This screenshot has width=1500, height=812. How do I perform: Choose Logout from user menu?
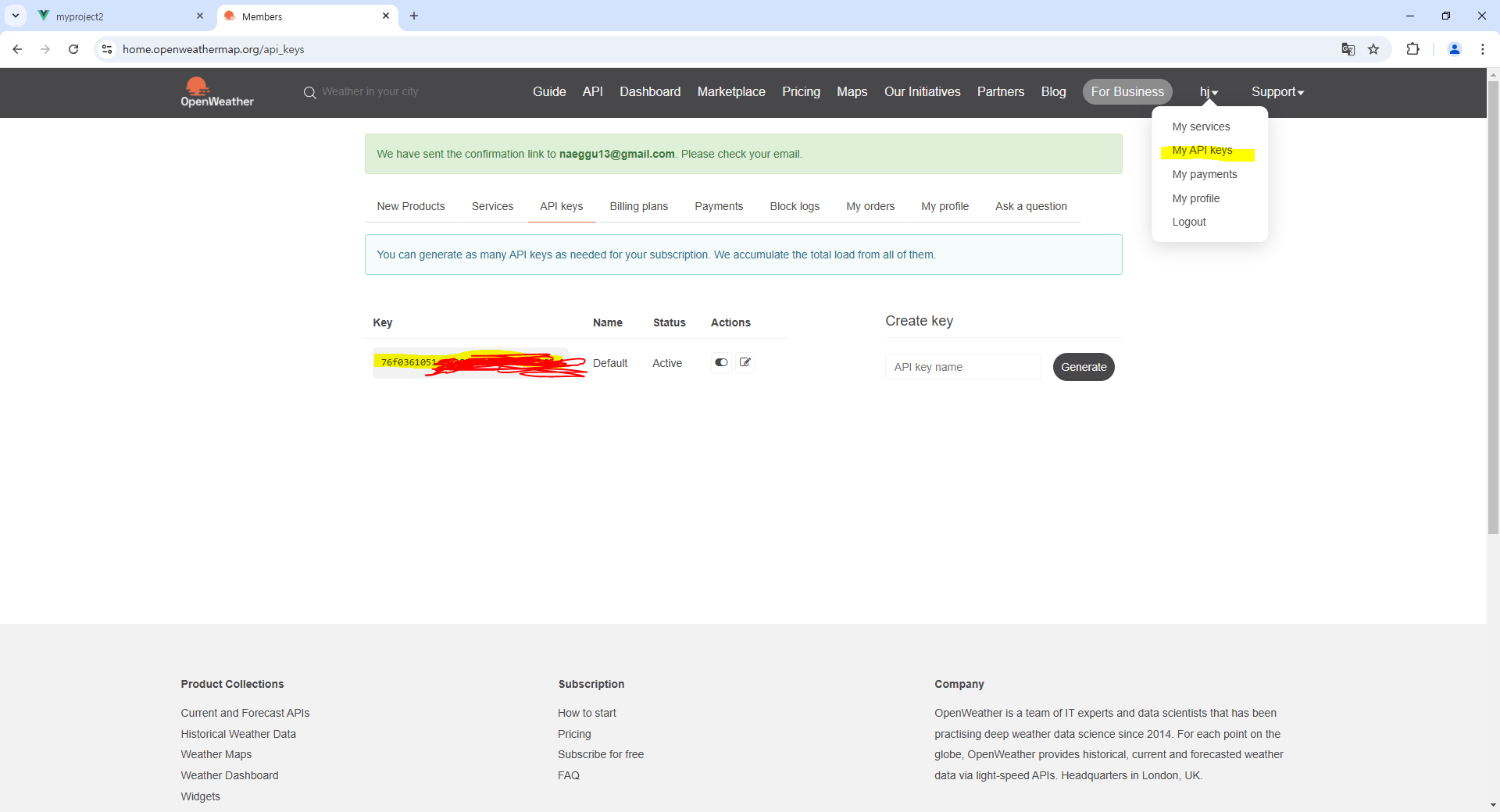(x=1189, y=222)
